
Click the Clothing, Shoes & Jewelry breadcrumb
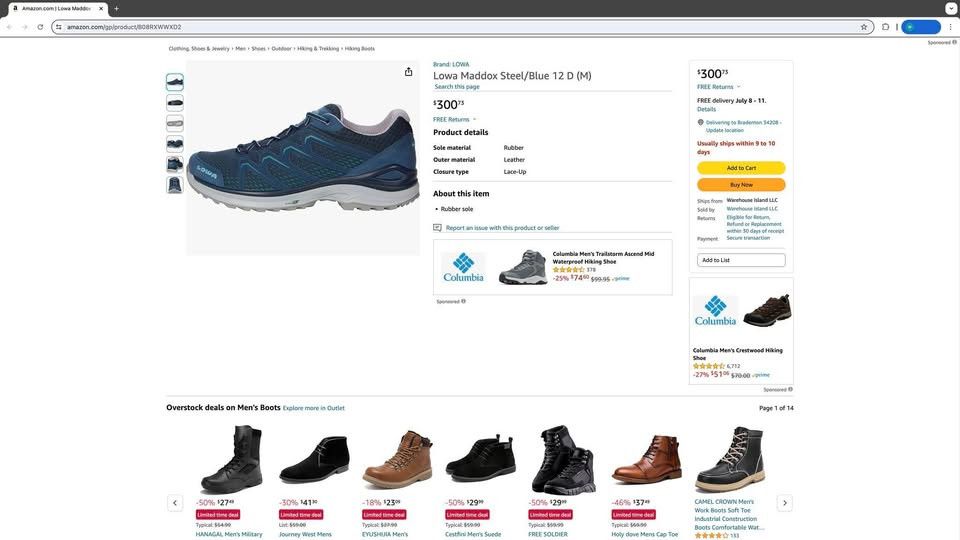coord(199,48)
